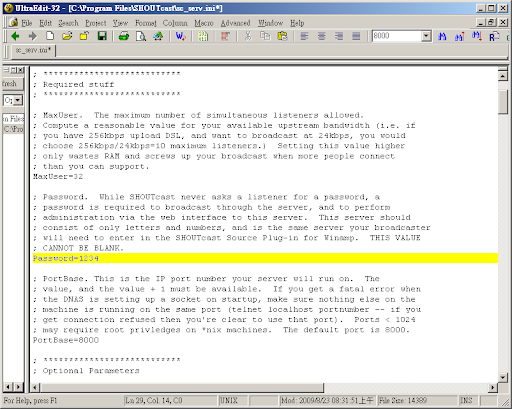Go forward with the grey arrow
Image resolution: width=512 pixels, height=409 pixels.
point(33,36)
